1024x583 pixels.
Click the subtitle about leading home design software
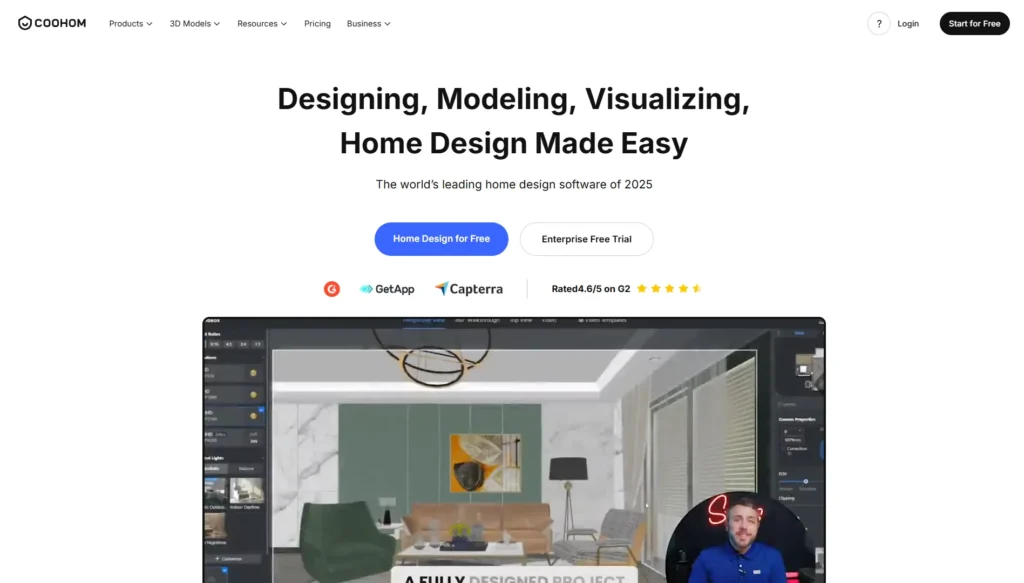click(514, 185)
